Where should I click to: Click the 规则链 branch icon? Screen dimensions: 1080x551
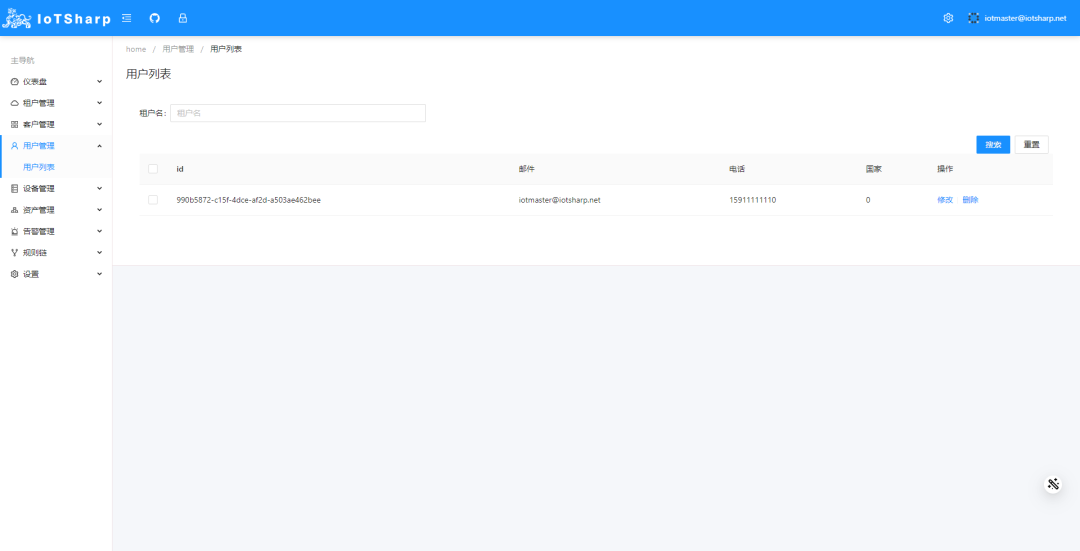click(x=14, y=253)
